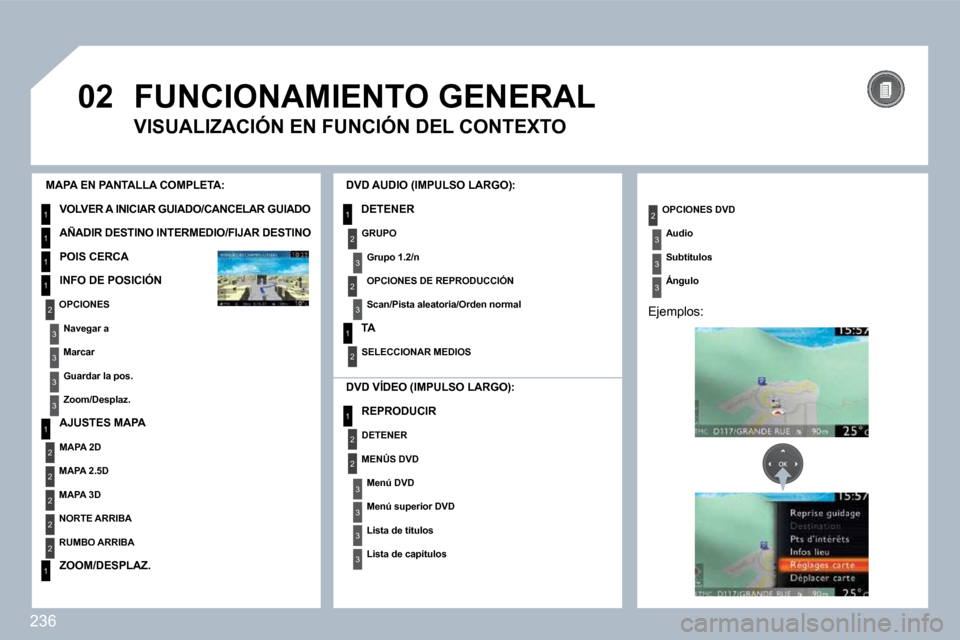Click 'Marcar' entry

pos(79,352)
